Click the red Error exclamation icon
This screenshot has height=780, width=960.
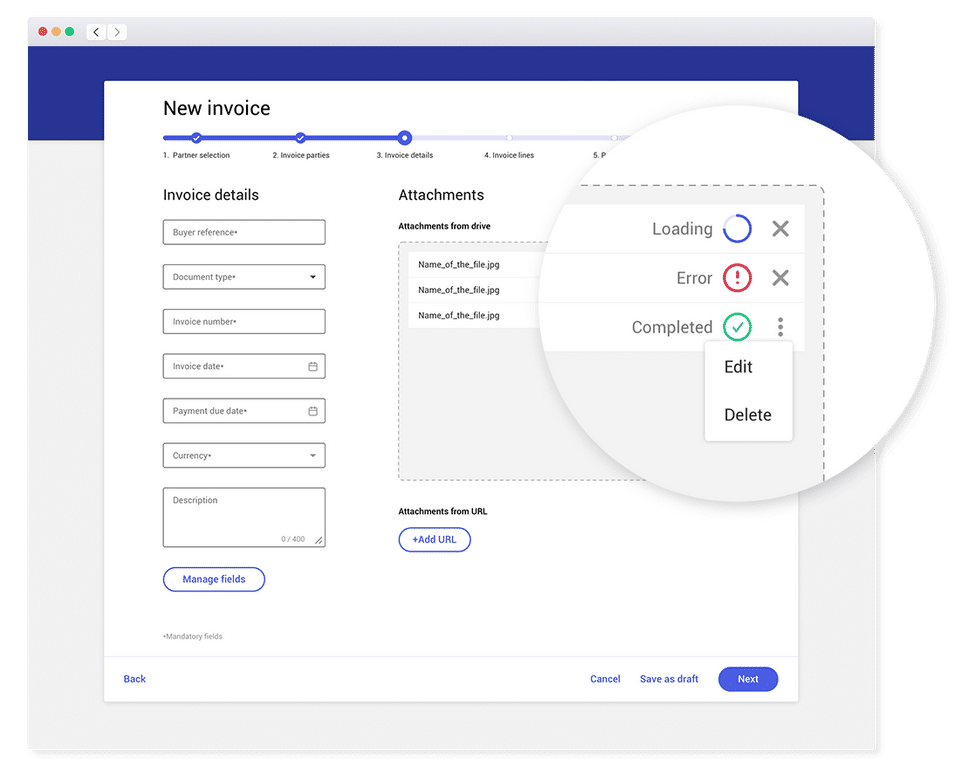[x=737, y=278]
